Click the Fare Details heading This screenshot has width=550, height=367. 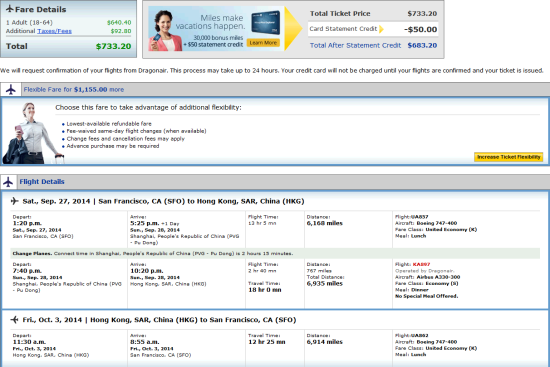pyautogui.click(x=40, y=9)
